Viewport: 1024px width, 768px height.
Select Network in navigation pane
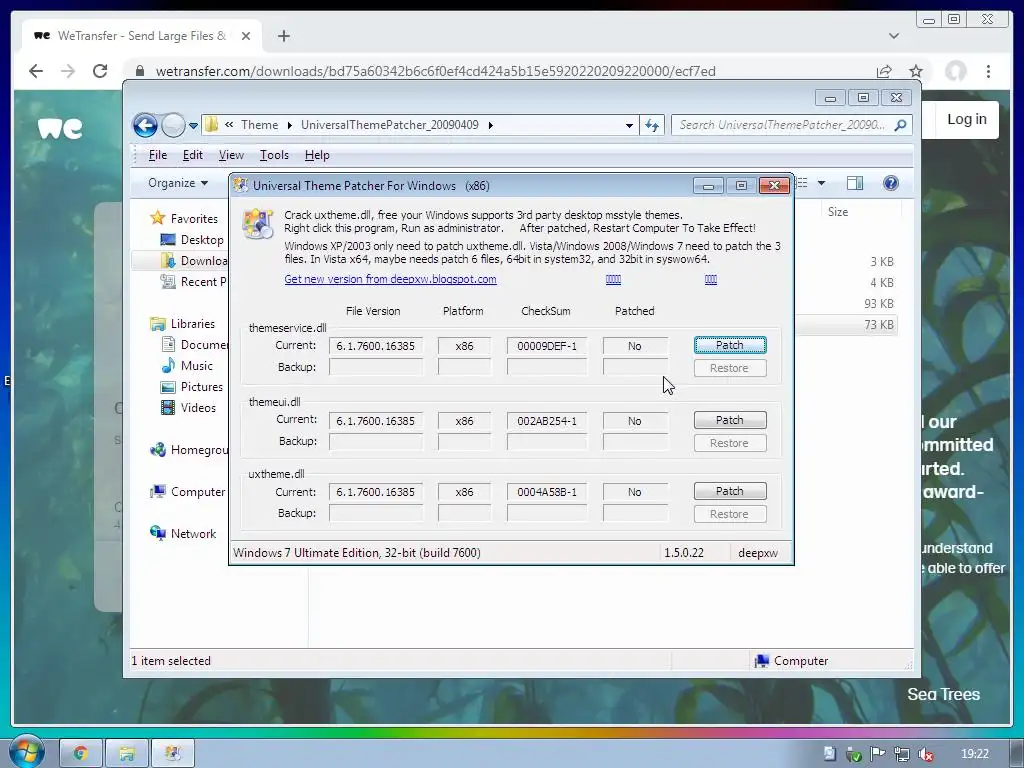[193, 534]
